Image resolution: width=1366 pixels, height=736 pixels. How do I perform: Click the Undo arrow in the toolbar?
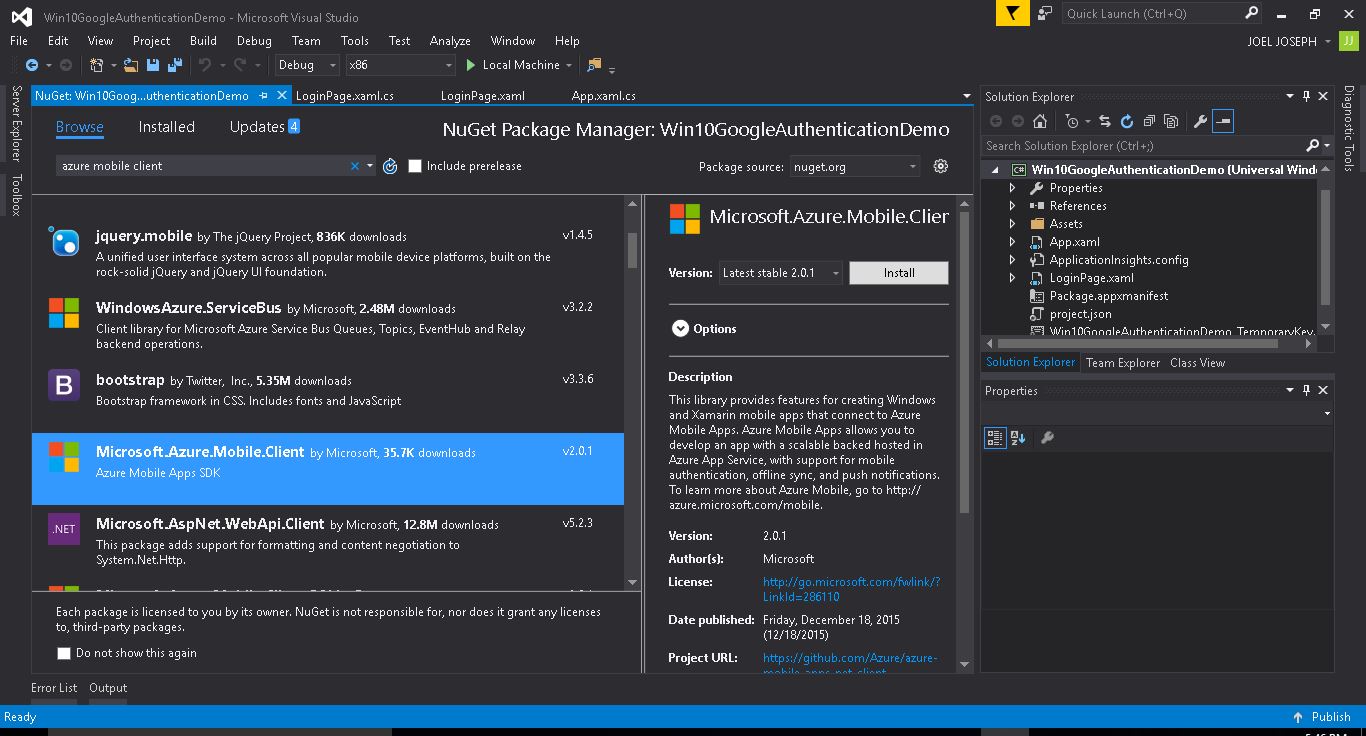[x=205, y=65]
